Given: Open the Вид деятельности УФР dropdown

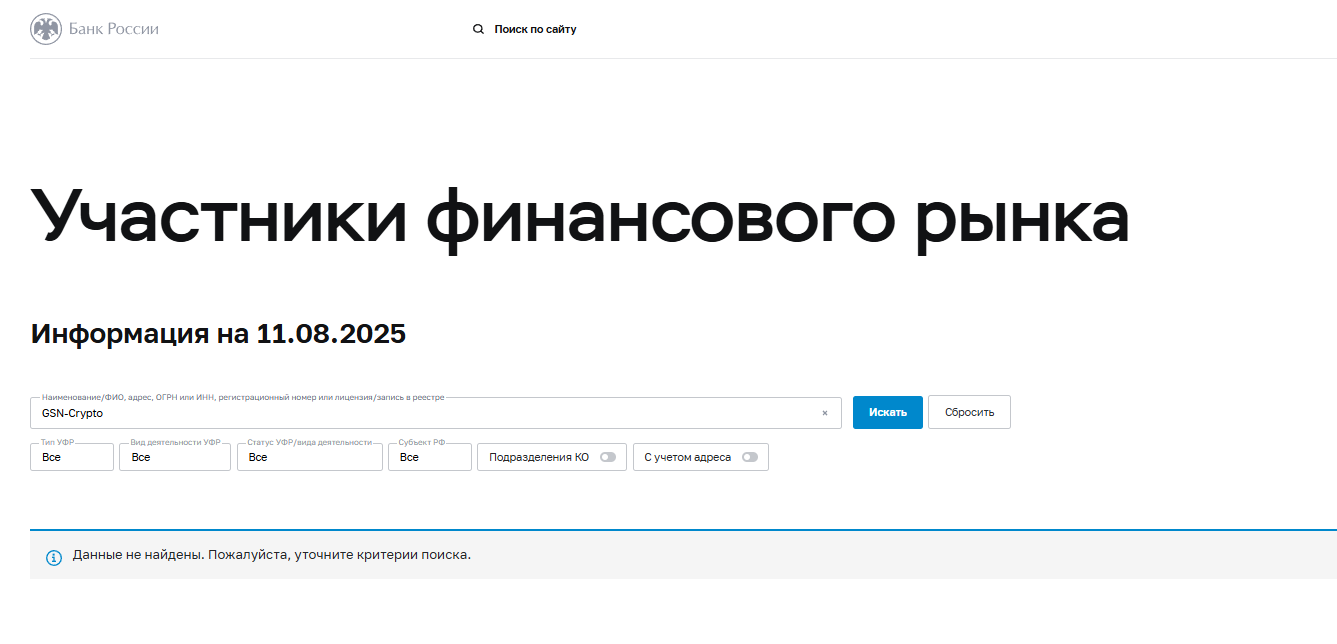Looking at the screenshot, I should point(175,457).
